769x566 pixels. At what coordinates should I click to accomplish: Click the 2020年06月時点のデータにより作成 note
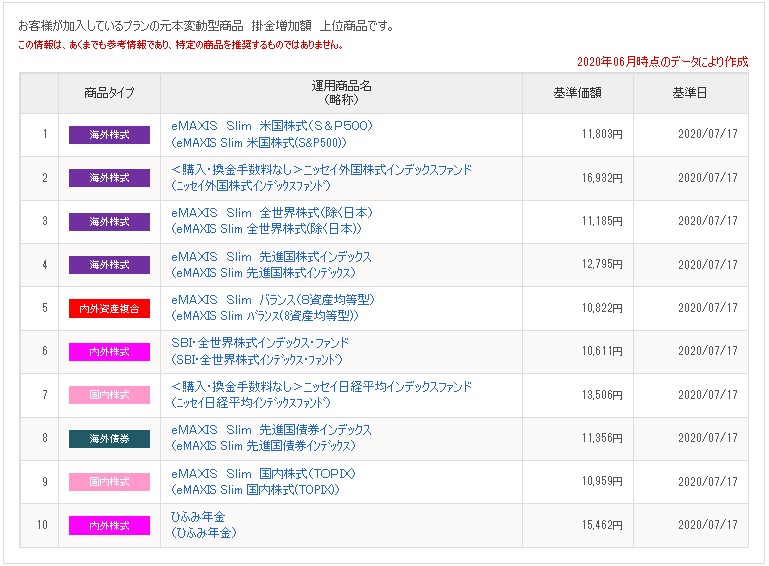tap(663, 62)
